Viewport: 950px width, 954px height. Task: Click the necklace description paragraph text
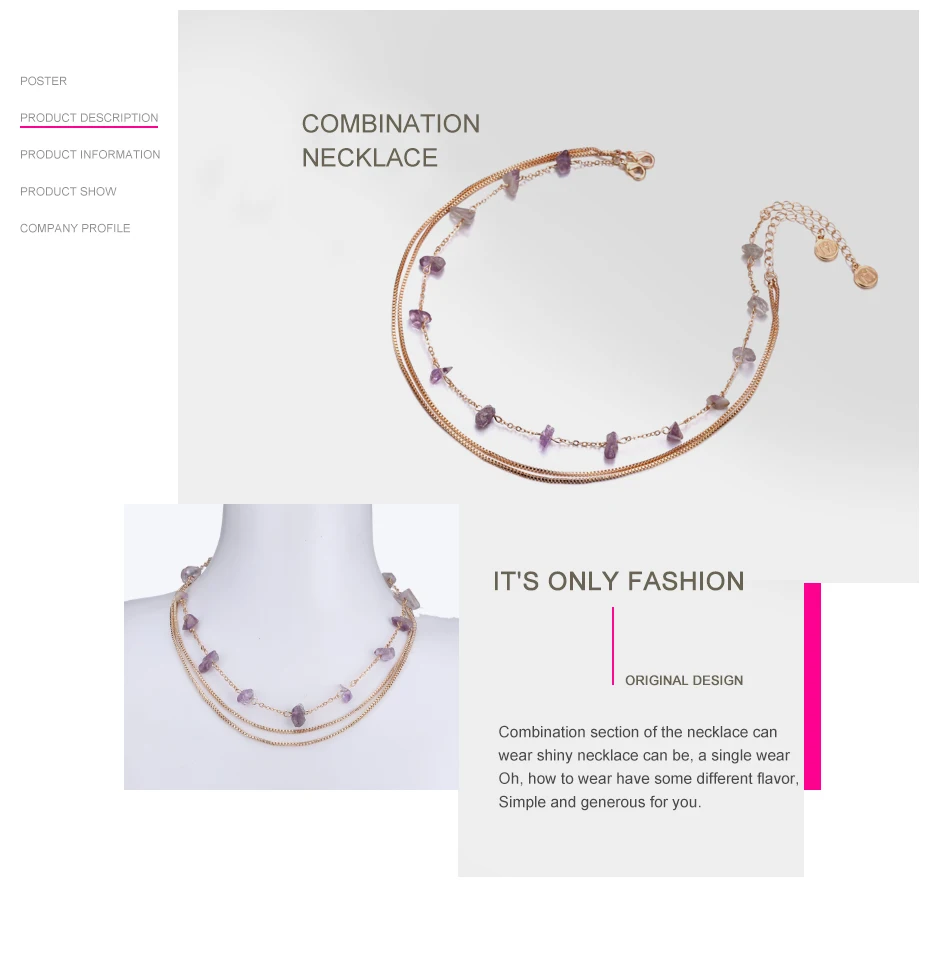pos(648,767)
